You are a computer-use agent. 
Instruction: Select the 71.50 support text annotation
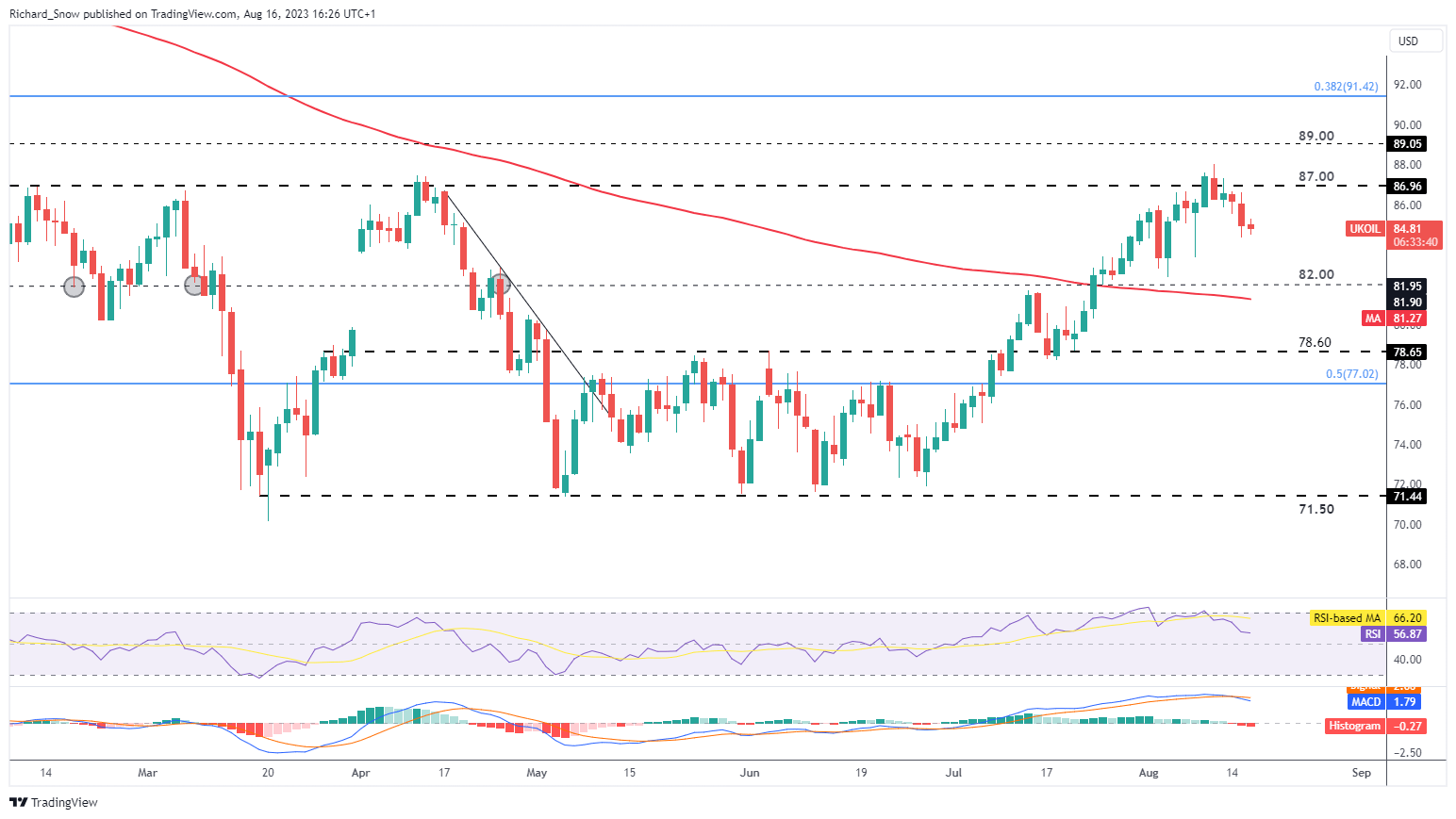[x=1316, y=509]
